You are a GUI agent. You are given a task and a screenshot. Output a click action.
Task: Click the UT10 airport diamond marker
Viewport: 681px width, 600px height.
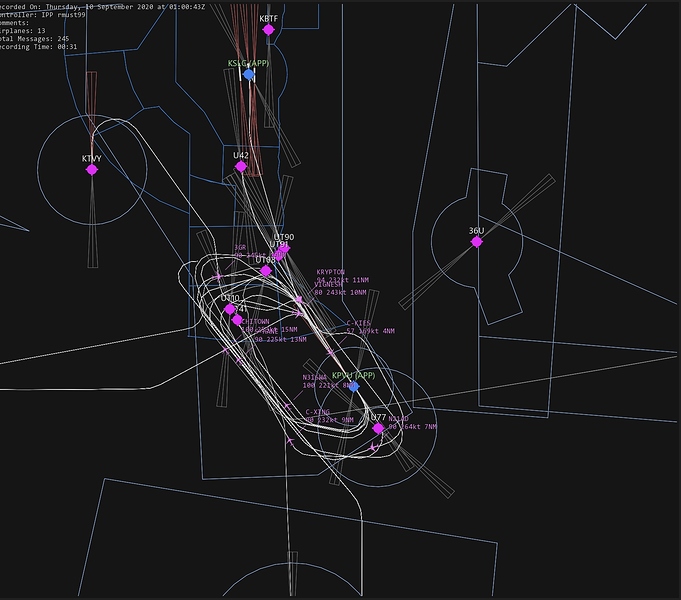[x=230, y=309]
